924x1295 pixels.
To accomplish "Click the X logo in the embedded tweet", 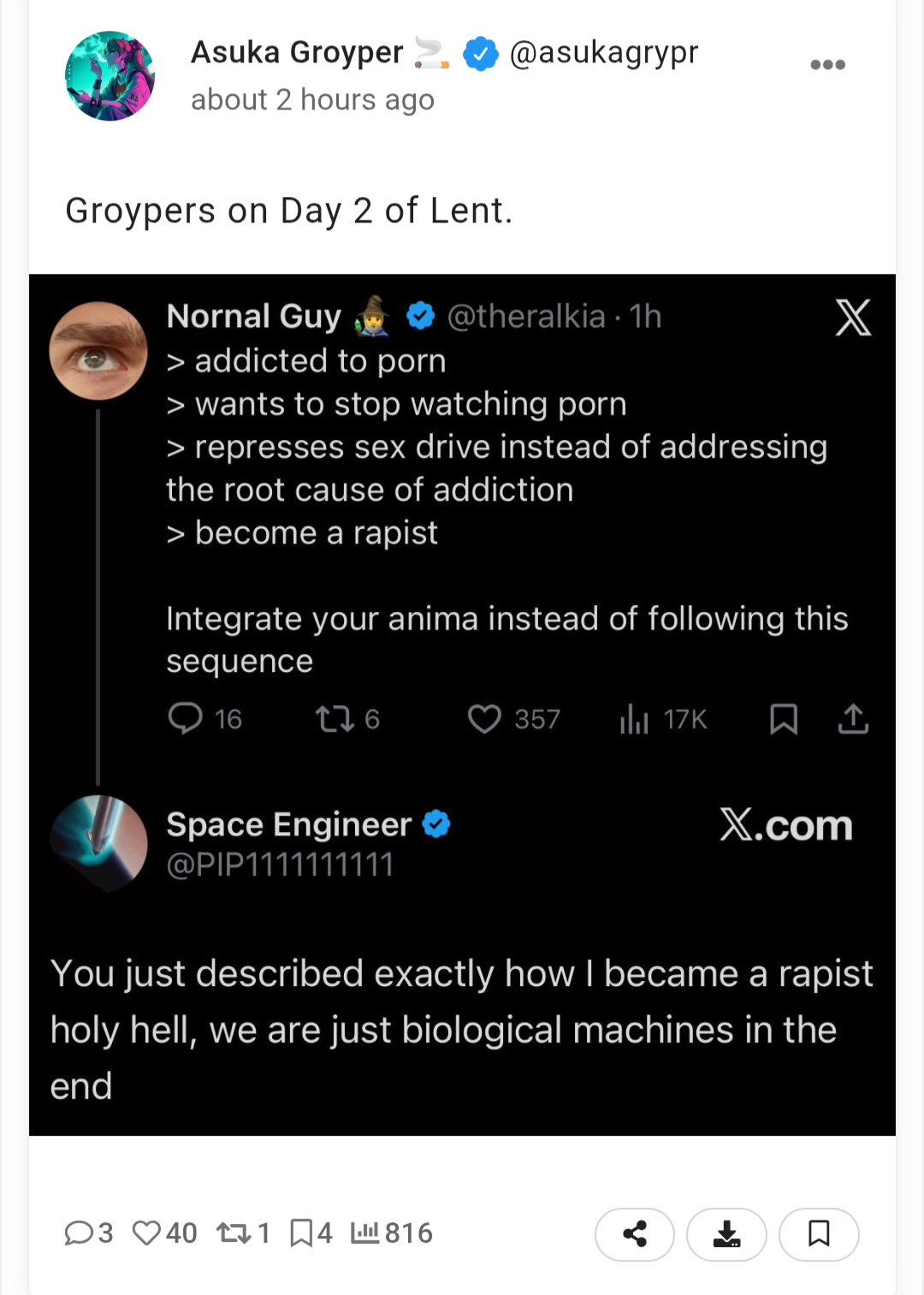I will 853,318.
